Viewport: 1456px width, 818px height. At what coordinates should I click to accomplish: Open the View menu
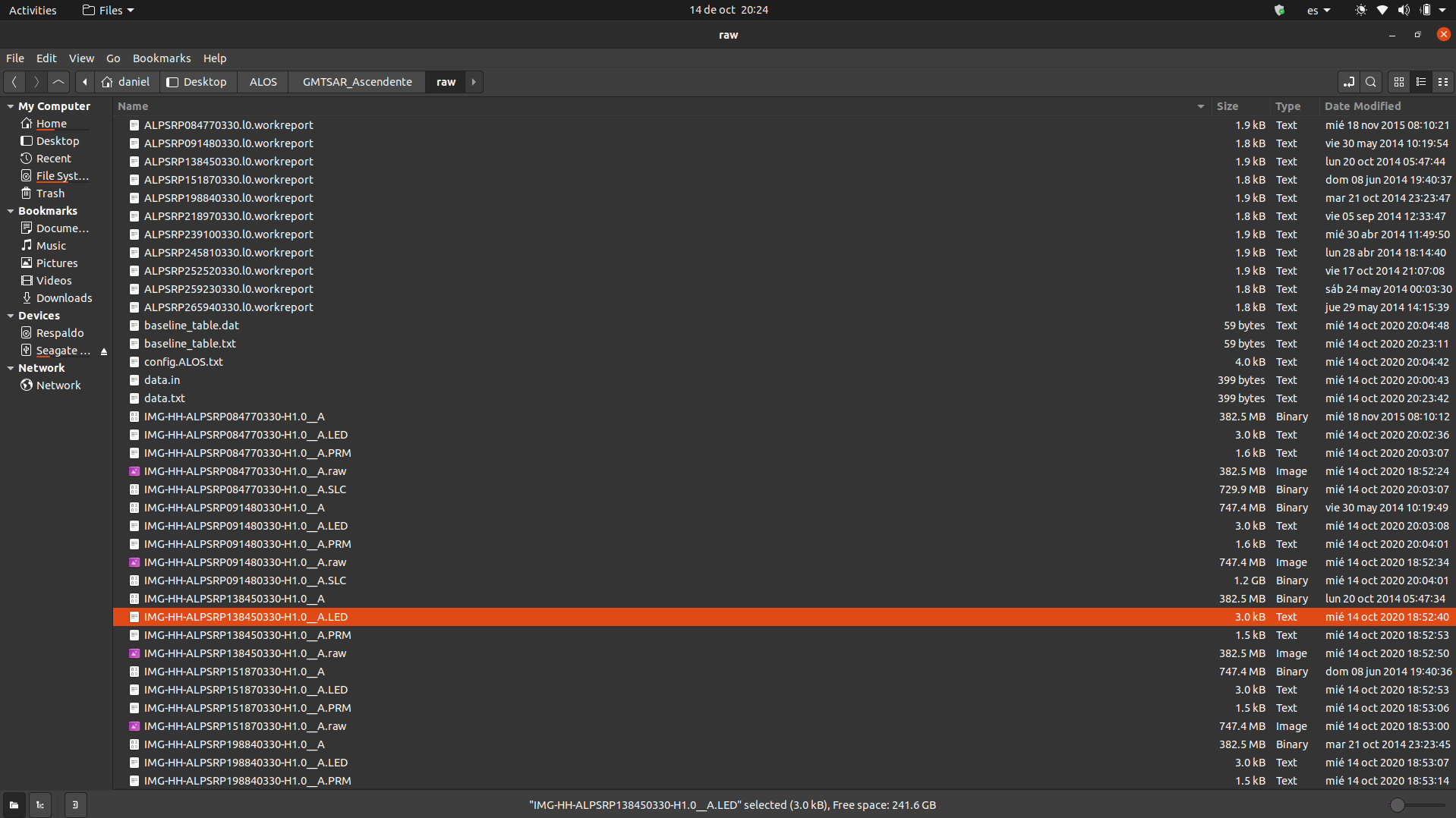click(x=81, y=58)
